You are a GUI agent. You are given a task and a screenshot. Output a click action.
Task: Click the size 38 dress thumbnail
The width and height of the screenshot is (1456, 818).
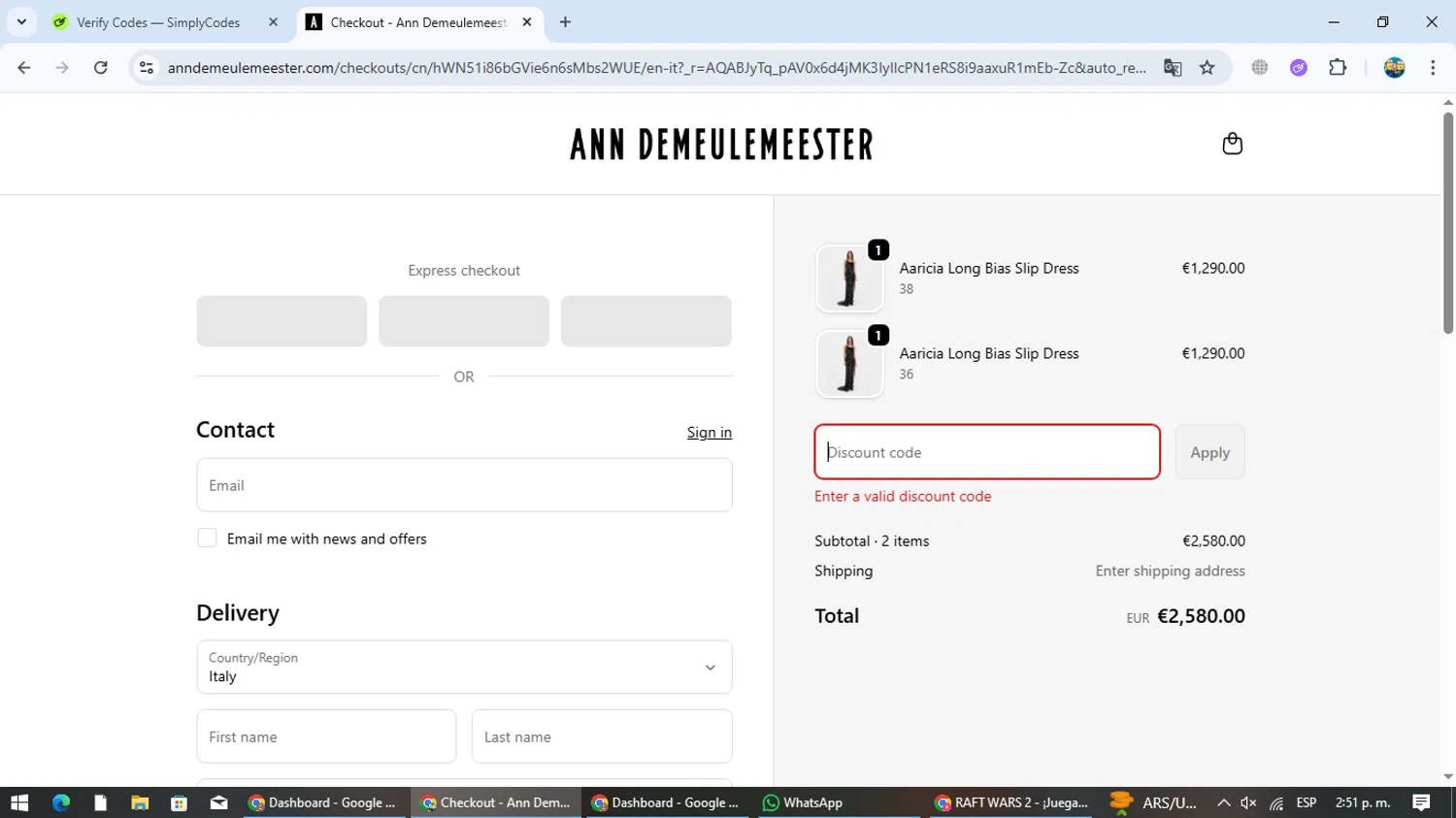pos(849,278)
